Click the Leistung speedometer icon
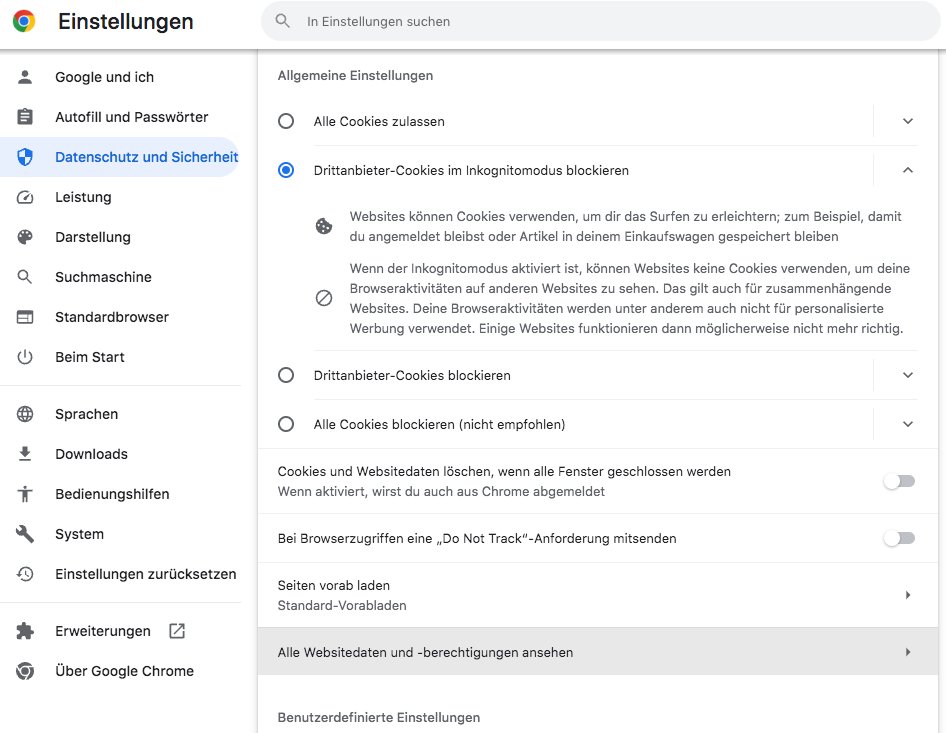Viewport: 946px width, 733px height. (x=25, y=197)
